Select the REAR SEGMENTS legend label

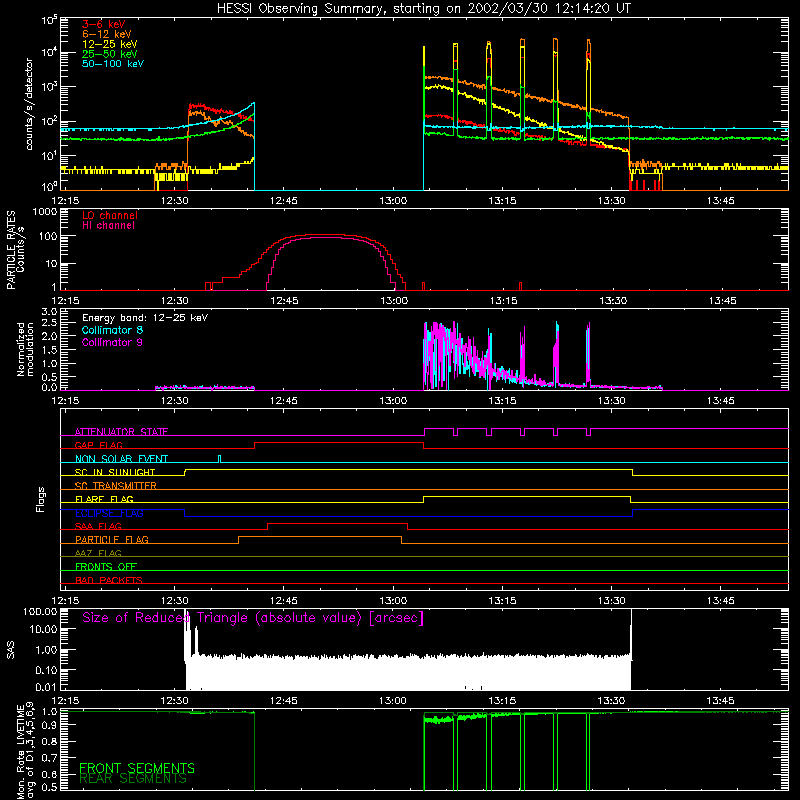tap(133, 779)
